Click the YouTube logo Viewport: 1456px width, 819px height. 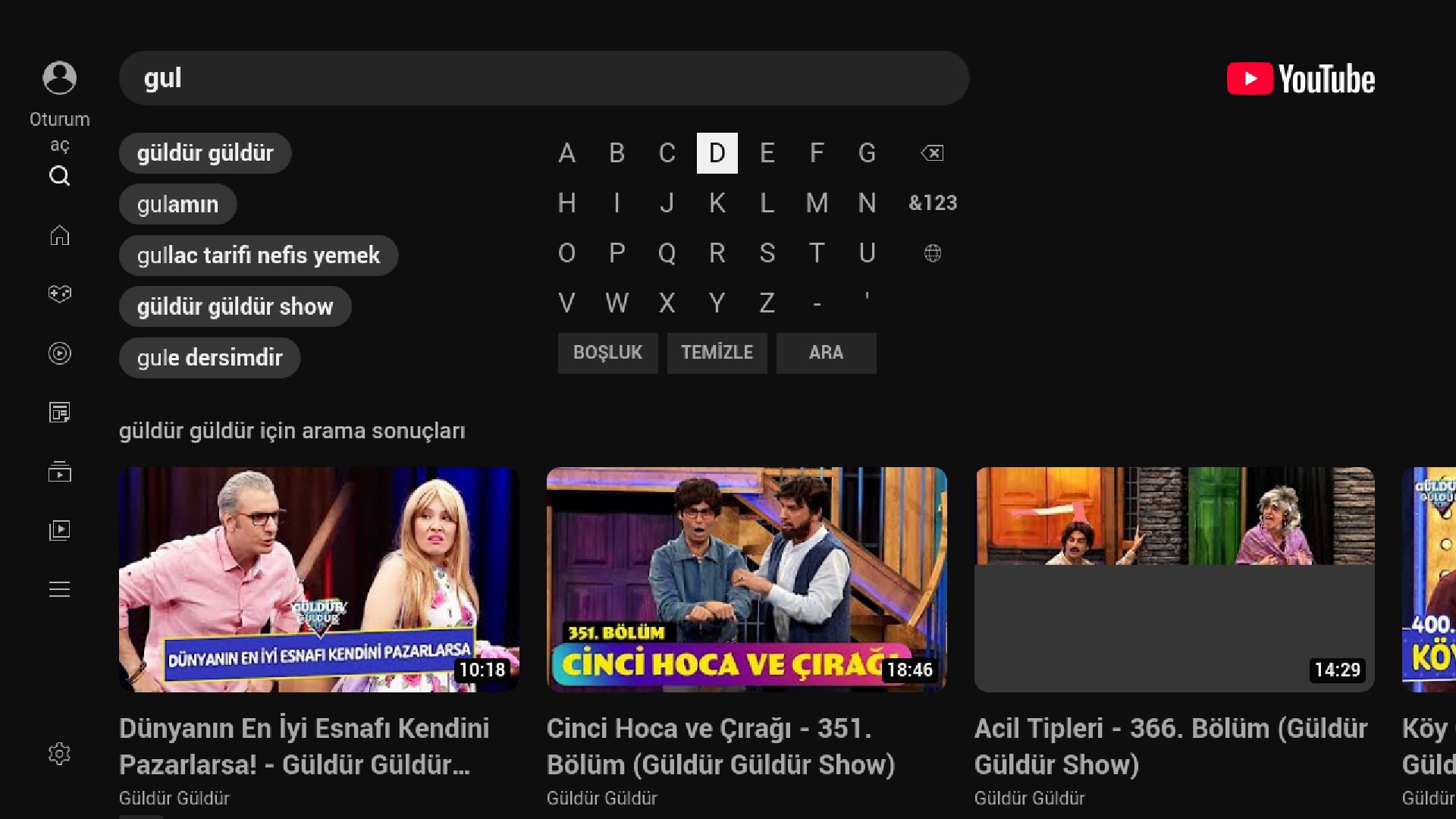point(1301,79)
